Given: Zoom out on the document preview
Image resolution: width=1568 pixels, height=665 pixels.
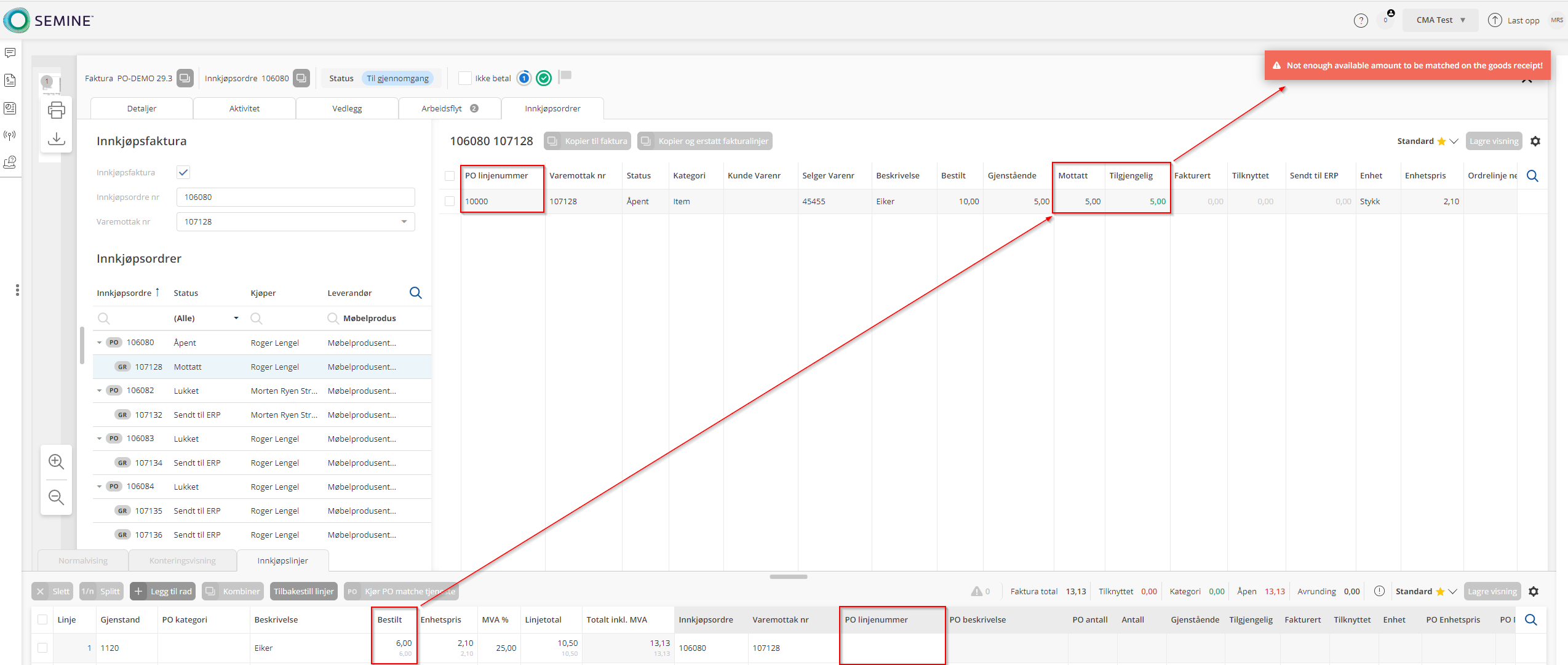Looking at the screenshot, I should (56, 497).
